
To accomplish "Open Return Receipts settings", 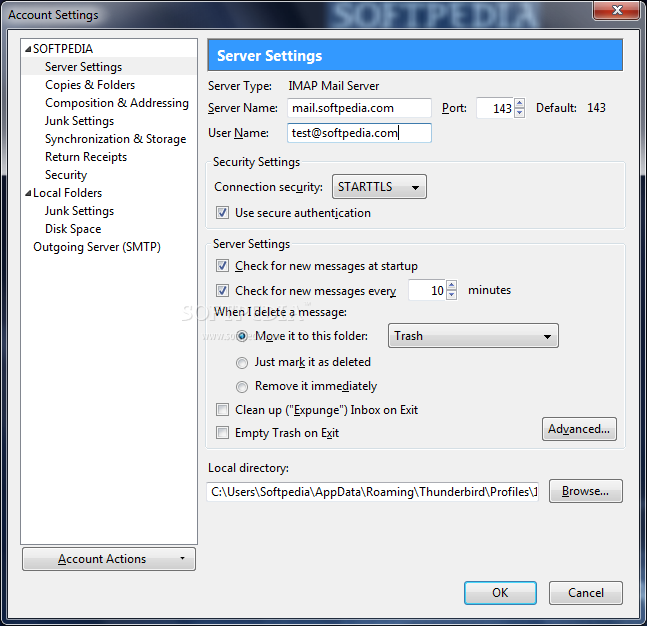I will pos(86,157).
